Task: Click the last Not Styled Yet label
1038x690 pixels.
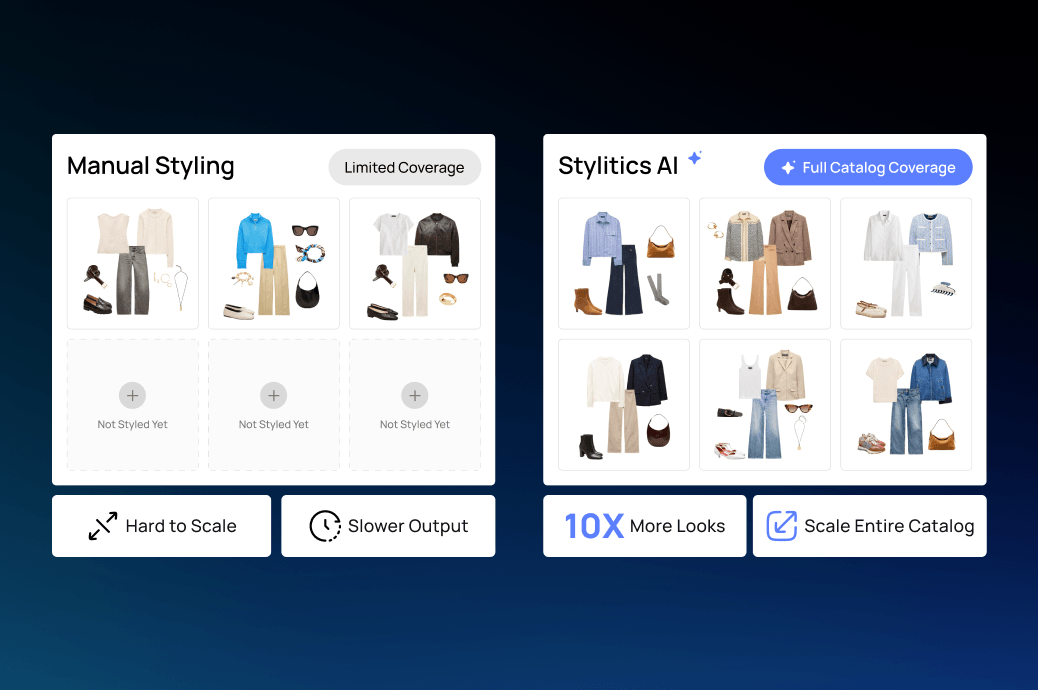Action: pyautogui.click(x=415, y=424)
